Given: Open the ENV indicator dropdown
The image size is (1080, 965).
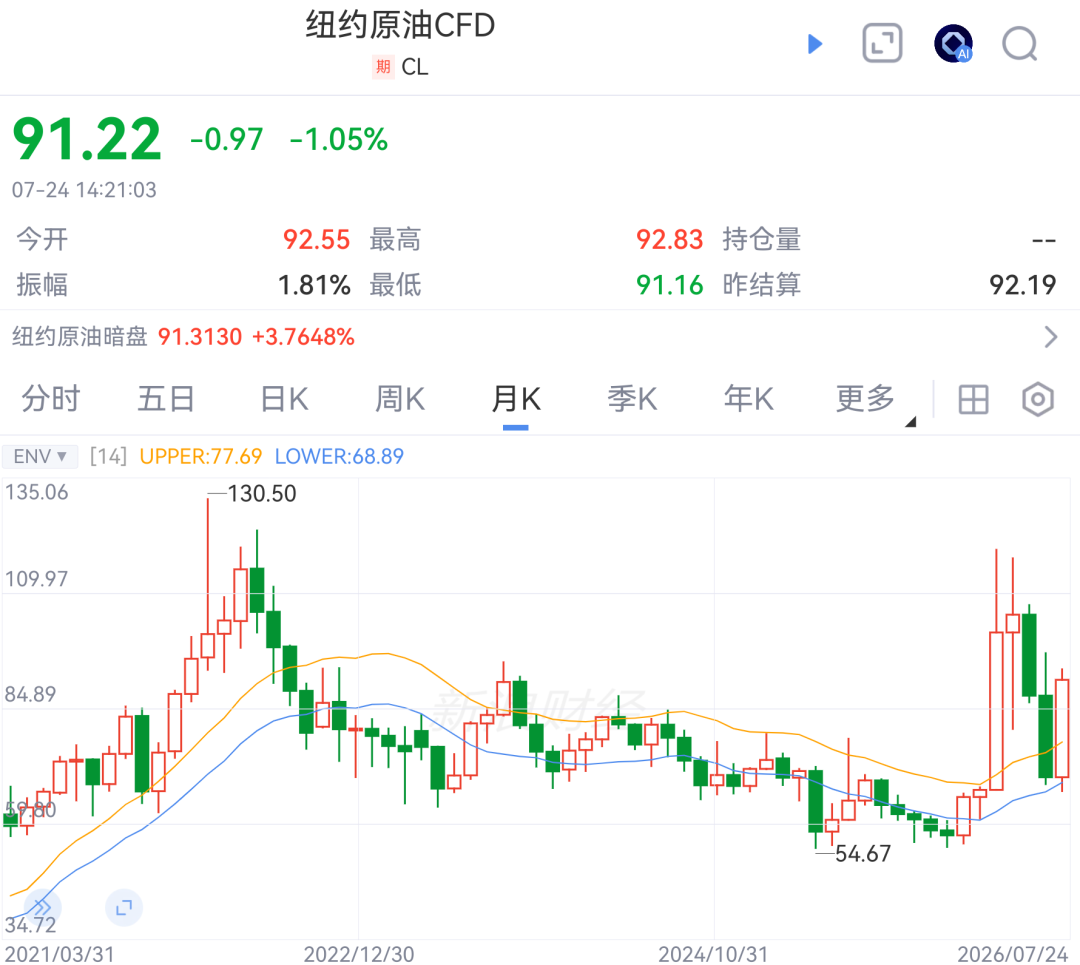Looking at the screenshot, I should [39, 456].
